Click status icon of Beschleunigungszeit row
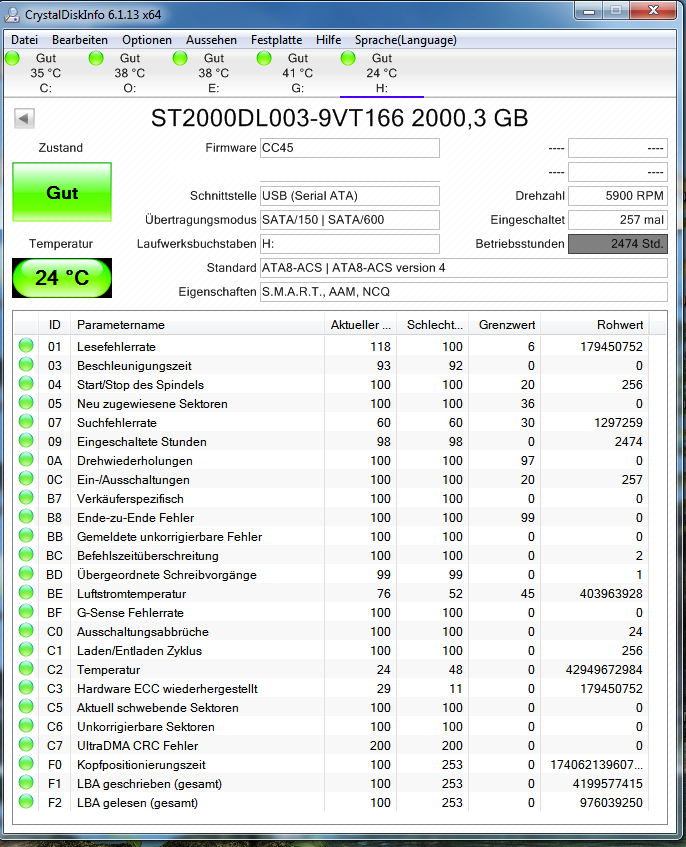 pos(26,365)
